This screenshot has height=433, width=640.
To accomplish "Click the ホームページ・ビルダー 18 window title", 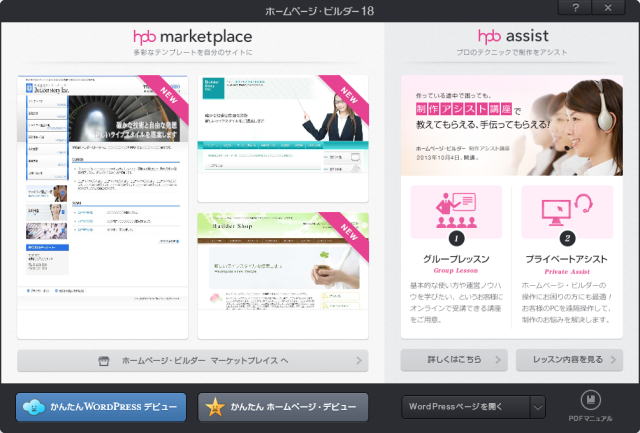I will (x=319, y=11).
